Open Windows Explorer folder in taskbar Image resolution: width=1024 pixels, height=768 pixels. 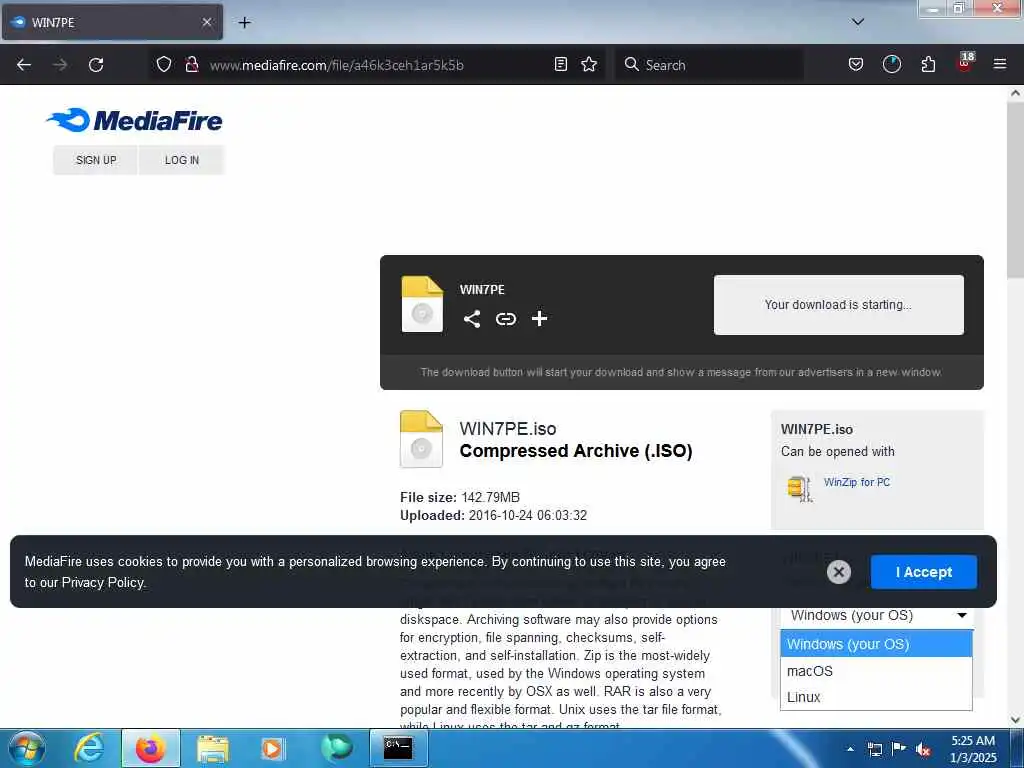213,749
